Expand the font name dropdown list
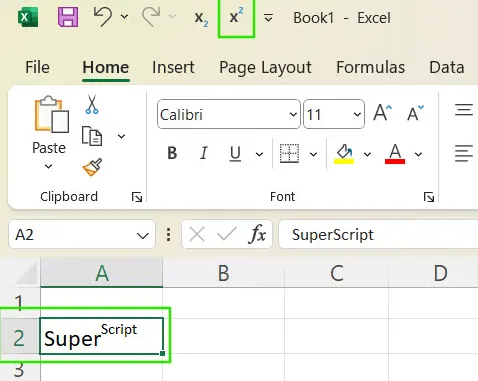This screenshot has width=478, height=381. (293, 115)
